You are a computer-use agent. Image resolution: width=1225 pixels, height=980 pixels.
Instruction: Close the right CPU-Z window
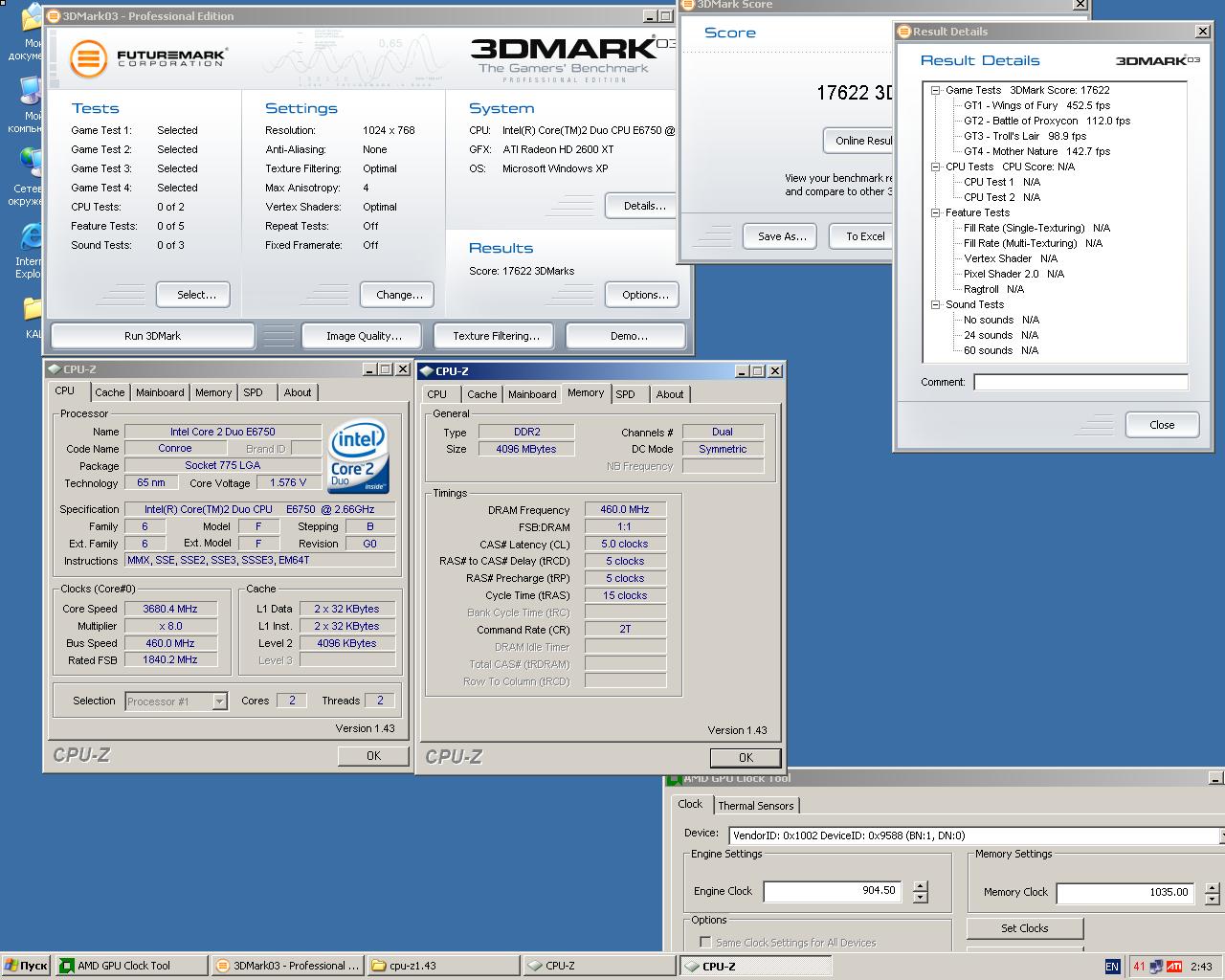[775, 370]
